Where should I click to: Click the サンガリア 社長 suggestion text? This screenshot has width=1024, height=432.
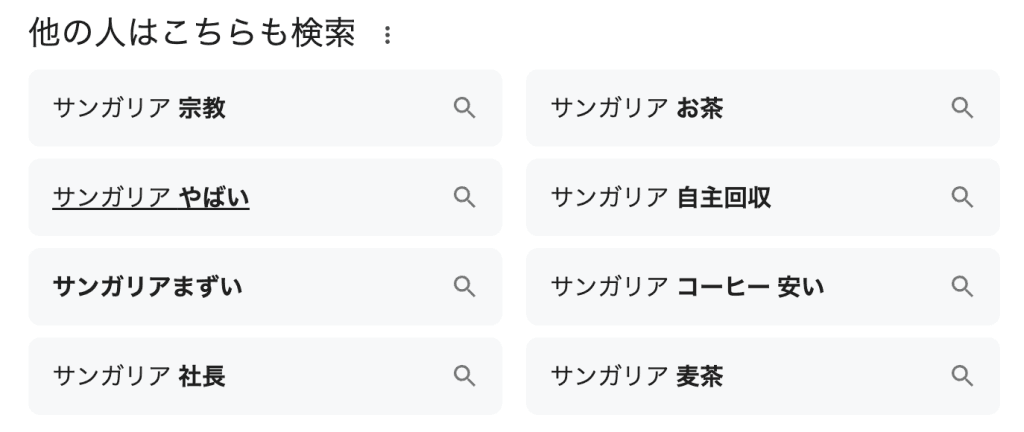coord(139,376)
